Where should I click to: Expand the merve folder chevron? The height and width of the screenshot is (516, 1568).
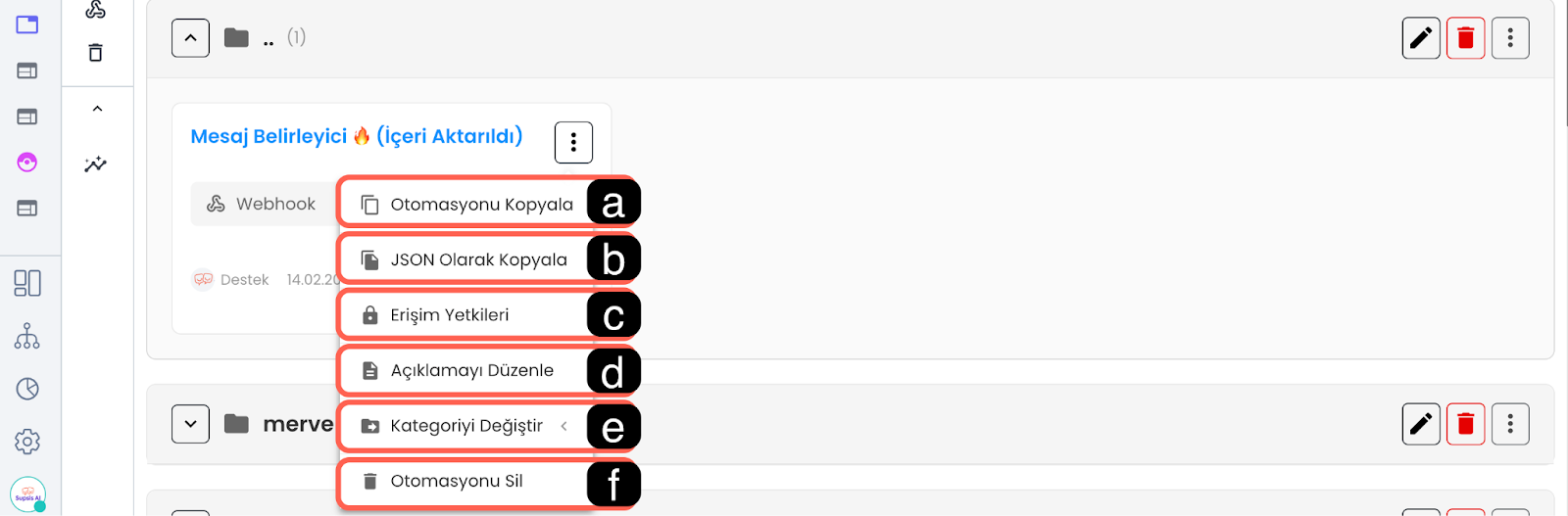click(x=190, y=424)
